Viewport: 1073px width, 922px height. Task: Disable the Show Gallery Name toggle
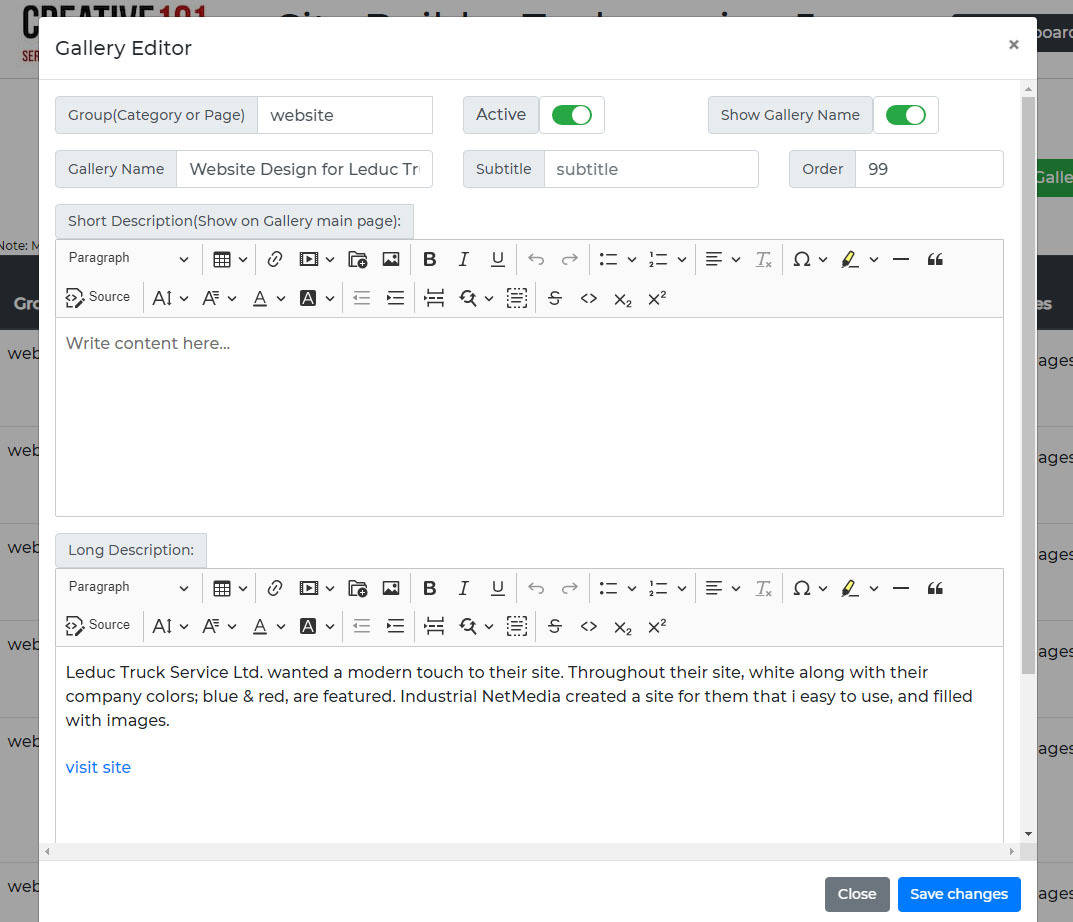pos(905,115)
